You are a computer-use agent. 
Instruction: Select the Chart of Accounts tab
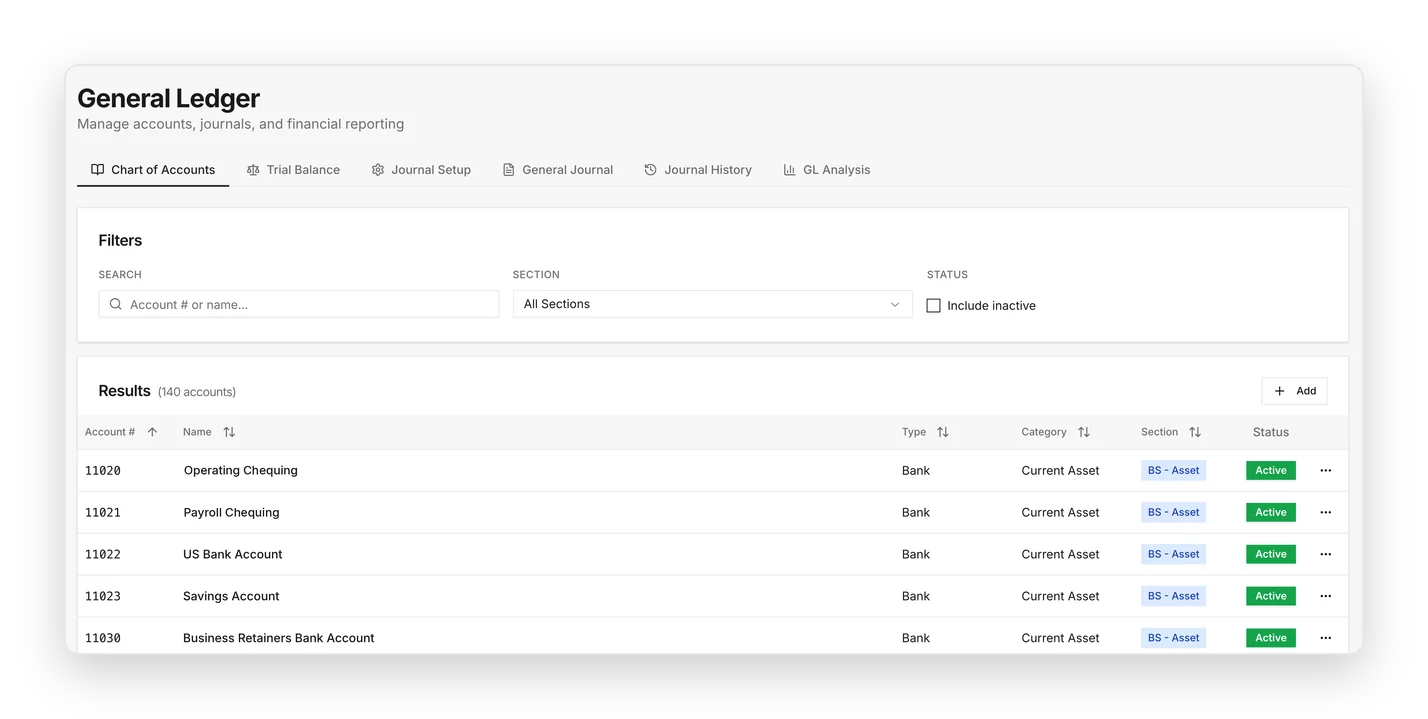[153, 170]
